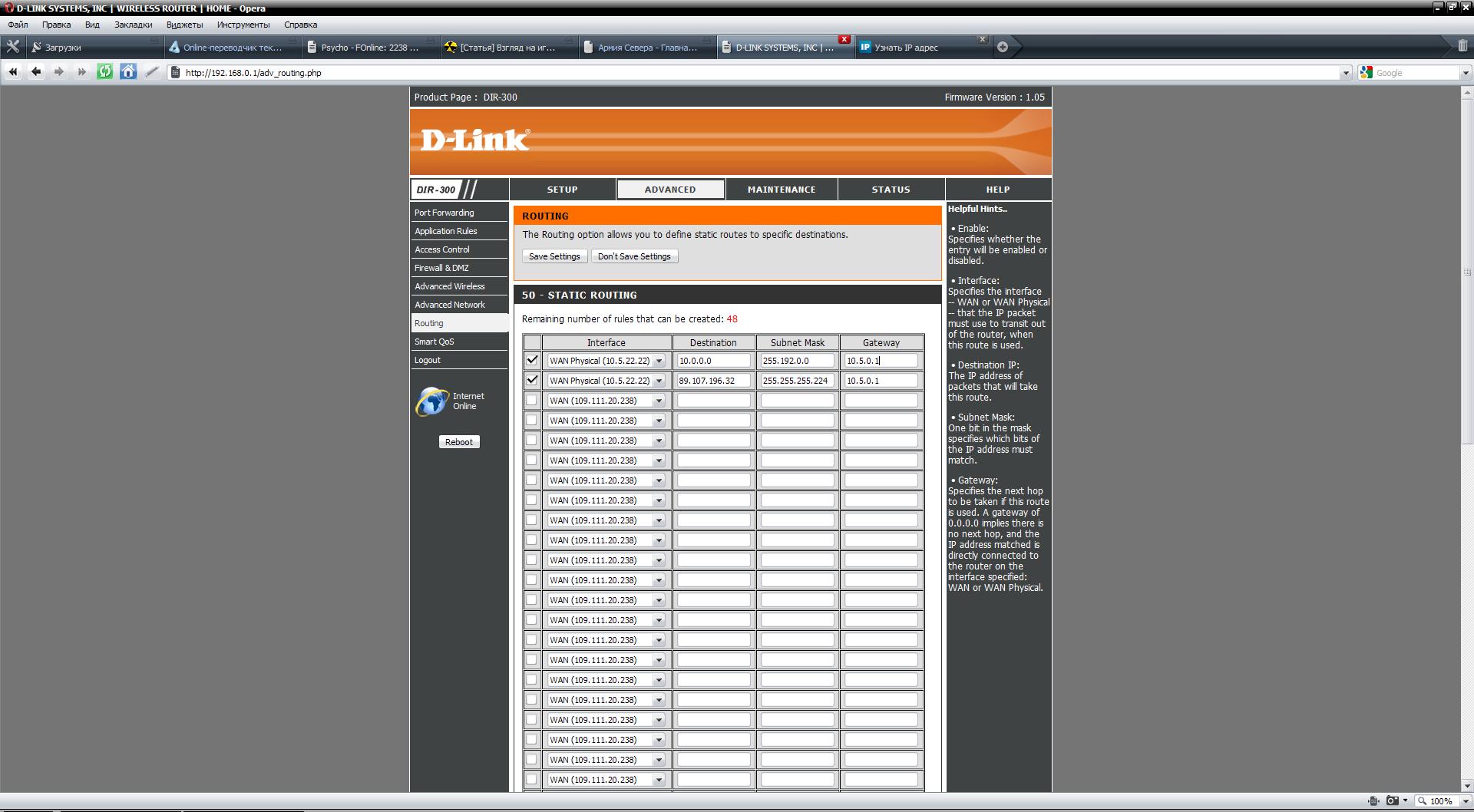Click the Rewind navigation button
1474x812 pixels.
coord(13,72)
